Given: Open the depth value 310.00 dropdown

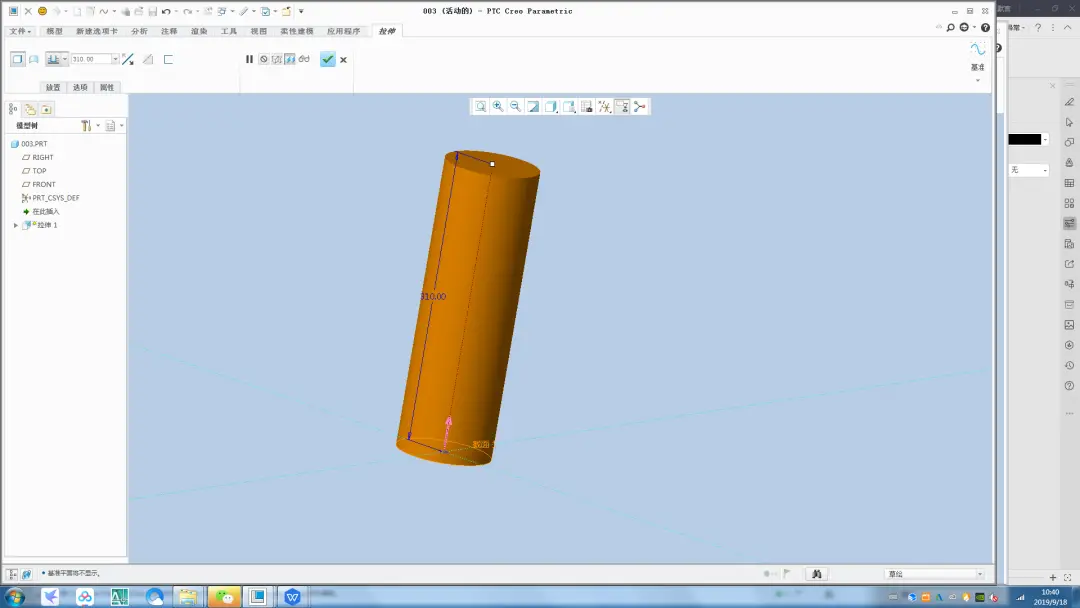Looking at the screenshot, I should coord(115,59).
